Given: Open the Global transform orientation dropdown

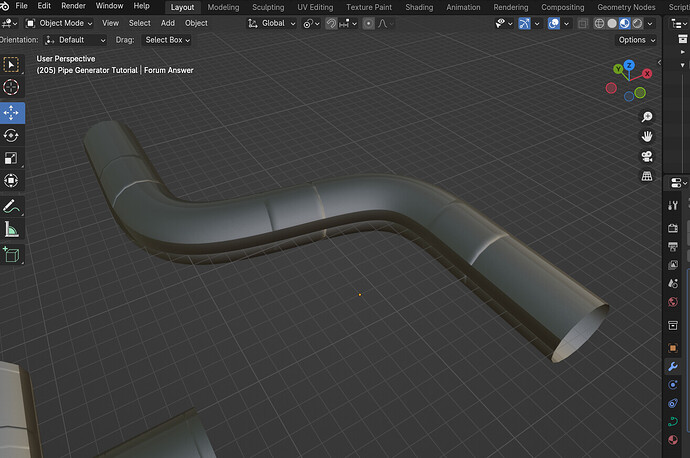Looking at the screenshot, I should (272, 23).
